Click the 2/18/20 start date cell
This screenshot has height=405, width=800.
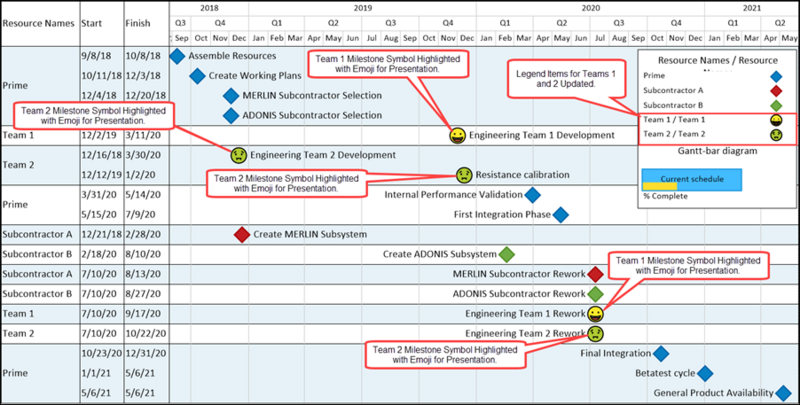click(98, 254)
